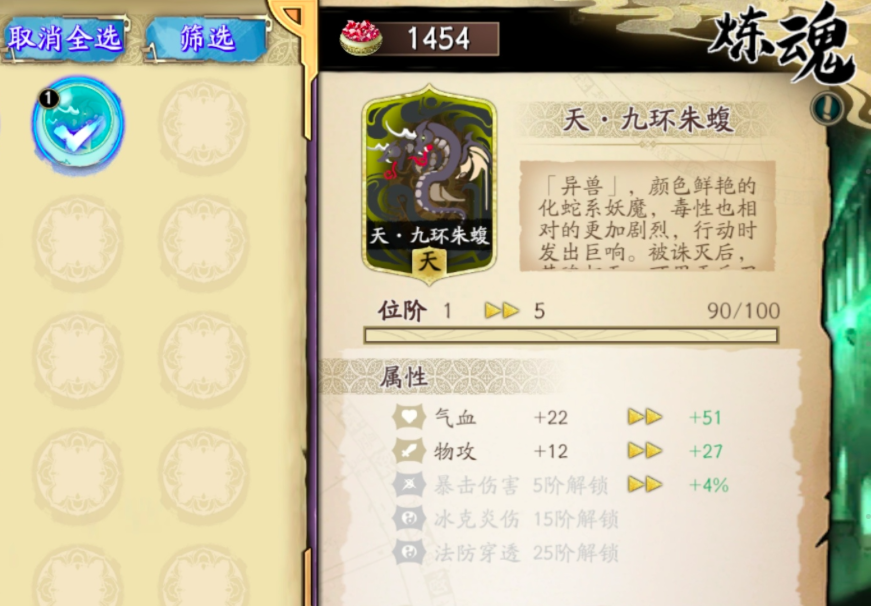Click the 物攻 sword attribute icon
Viewport: 873px width, 606px height.
click(x=409, y=451)
